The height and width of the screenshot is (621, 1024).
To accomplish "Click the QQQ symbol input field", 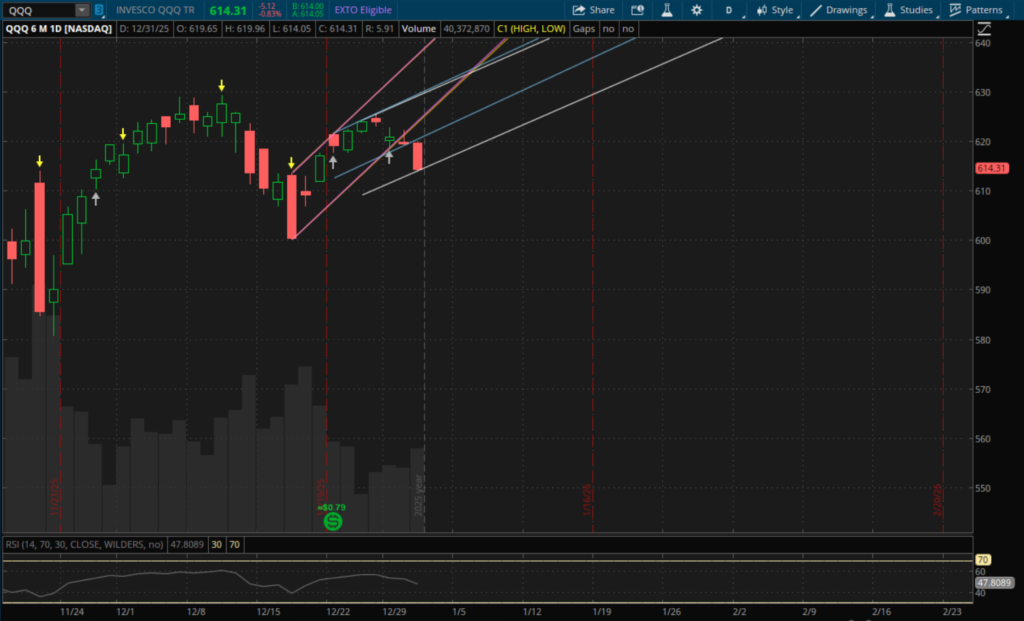I will coord(38,10).
